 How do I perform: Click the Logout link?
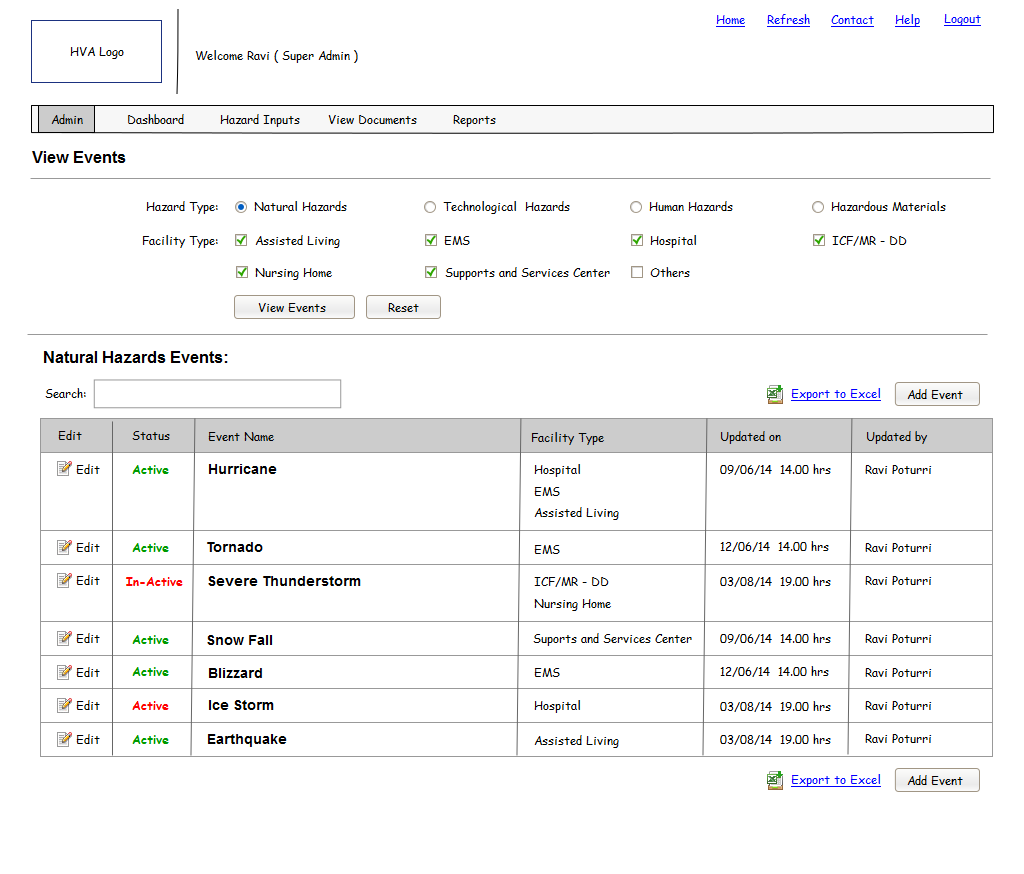tap(962, 19)
